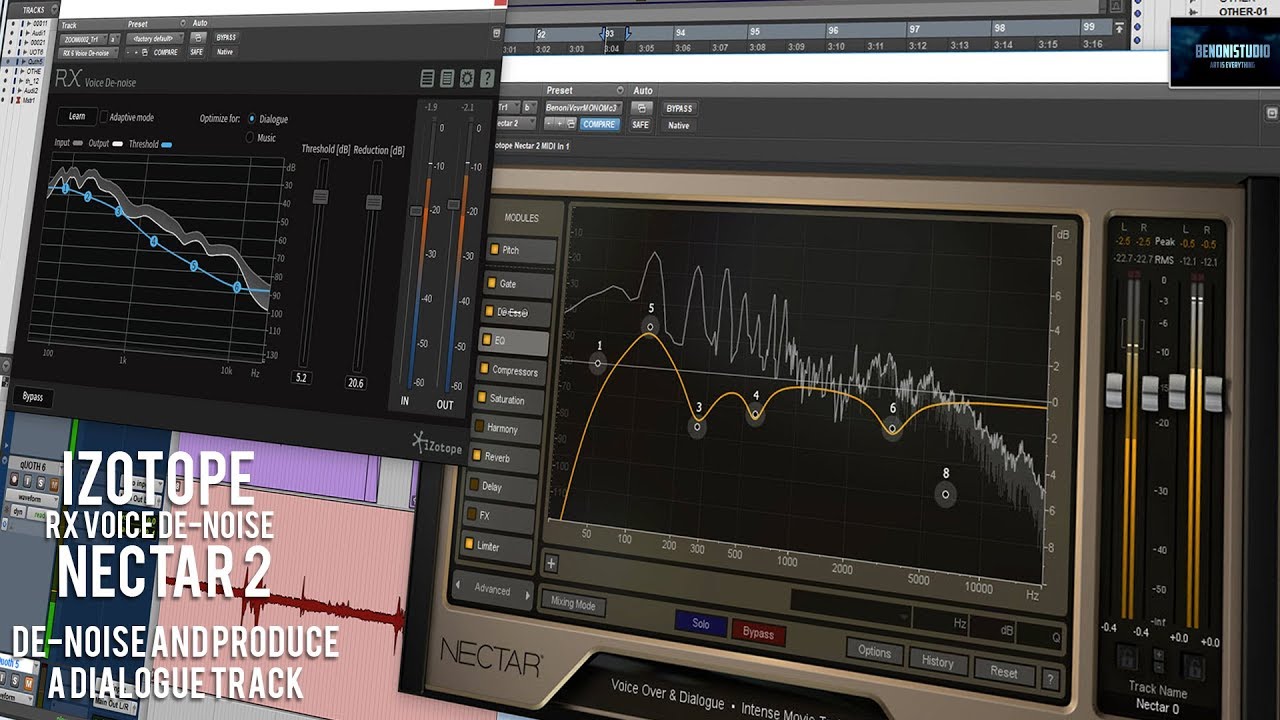Screen dimensions: 1280x720
Task: Click BYPASS in RX plugin header
Action: coord(227,37)
